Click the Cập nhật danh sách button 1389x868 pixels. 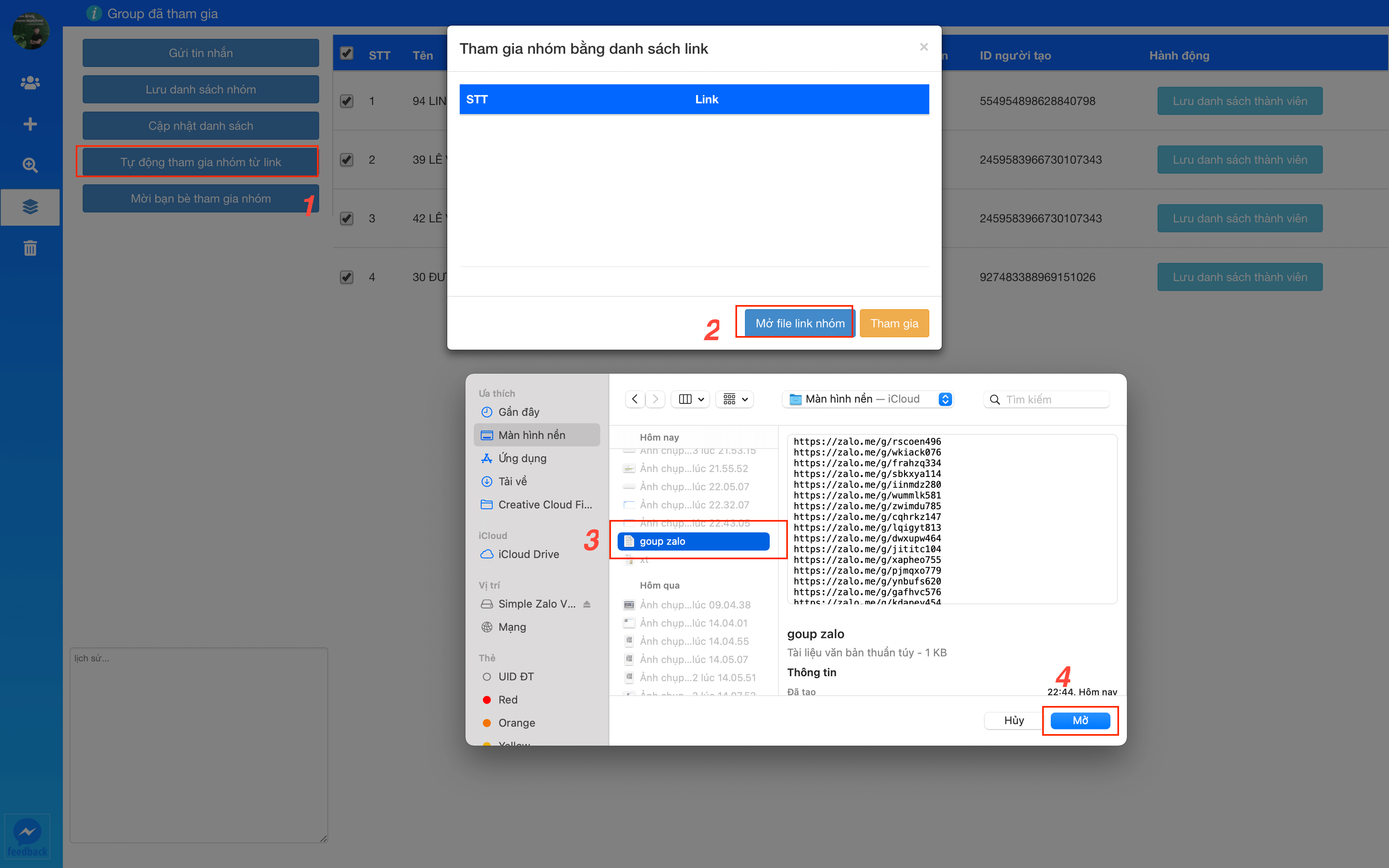(200, 126)
